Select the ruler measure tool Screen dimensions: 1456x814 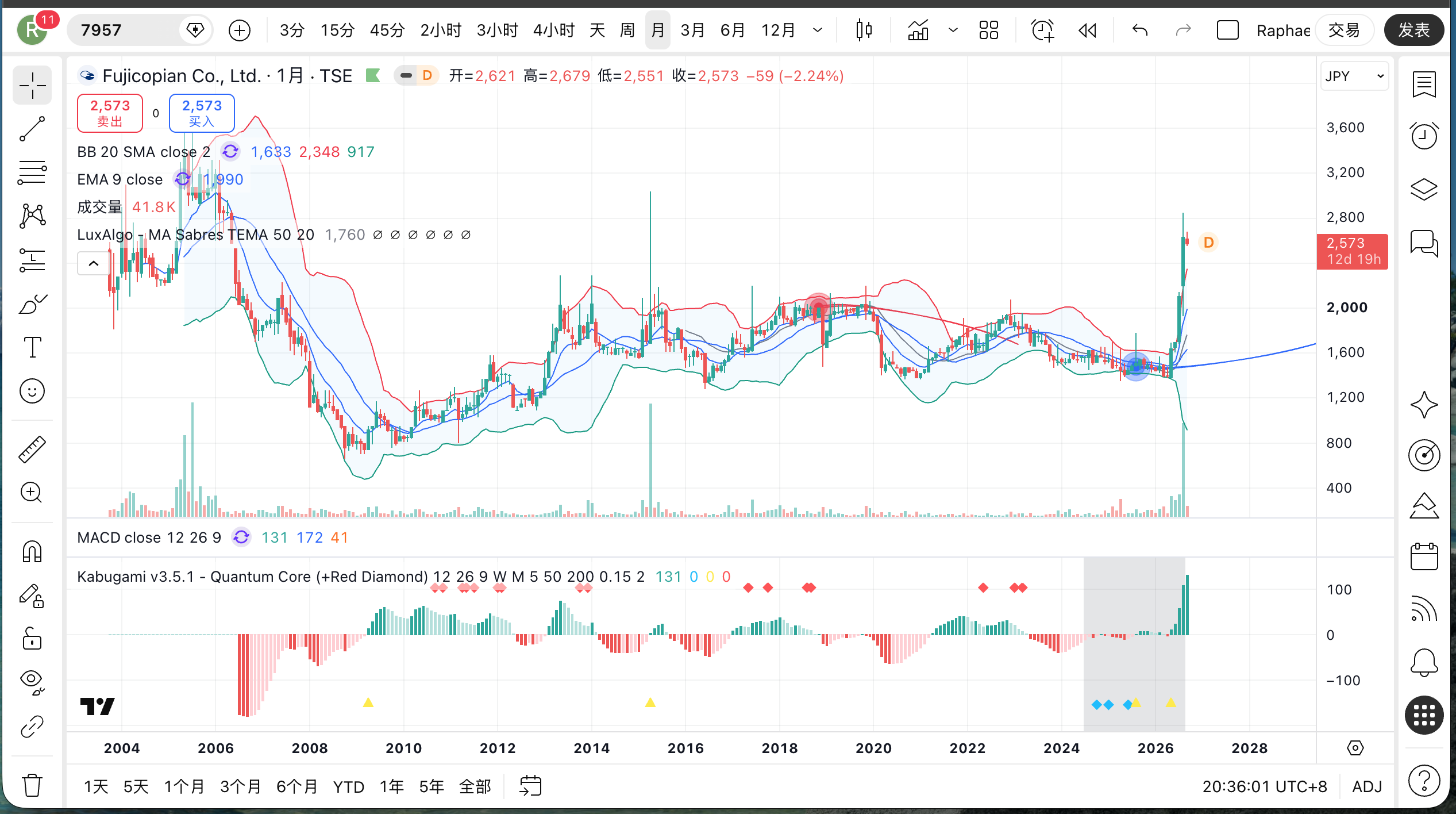click(x=32, y=449)
